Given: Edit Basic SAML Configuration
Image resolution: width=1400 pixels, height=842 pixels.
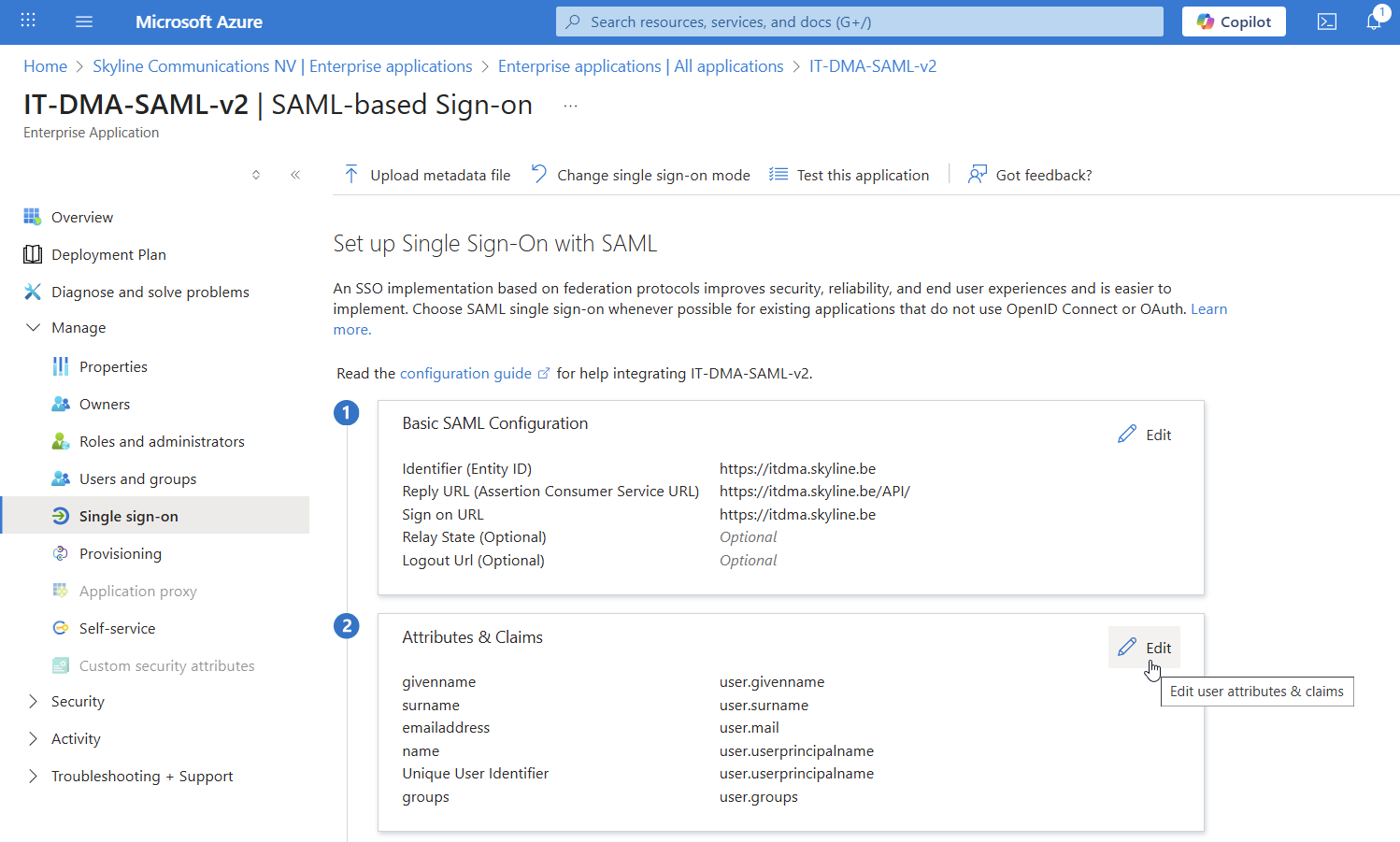Looking at the screenshot, I should click(x=1145, y=435).
